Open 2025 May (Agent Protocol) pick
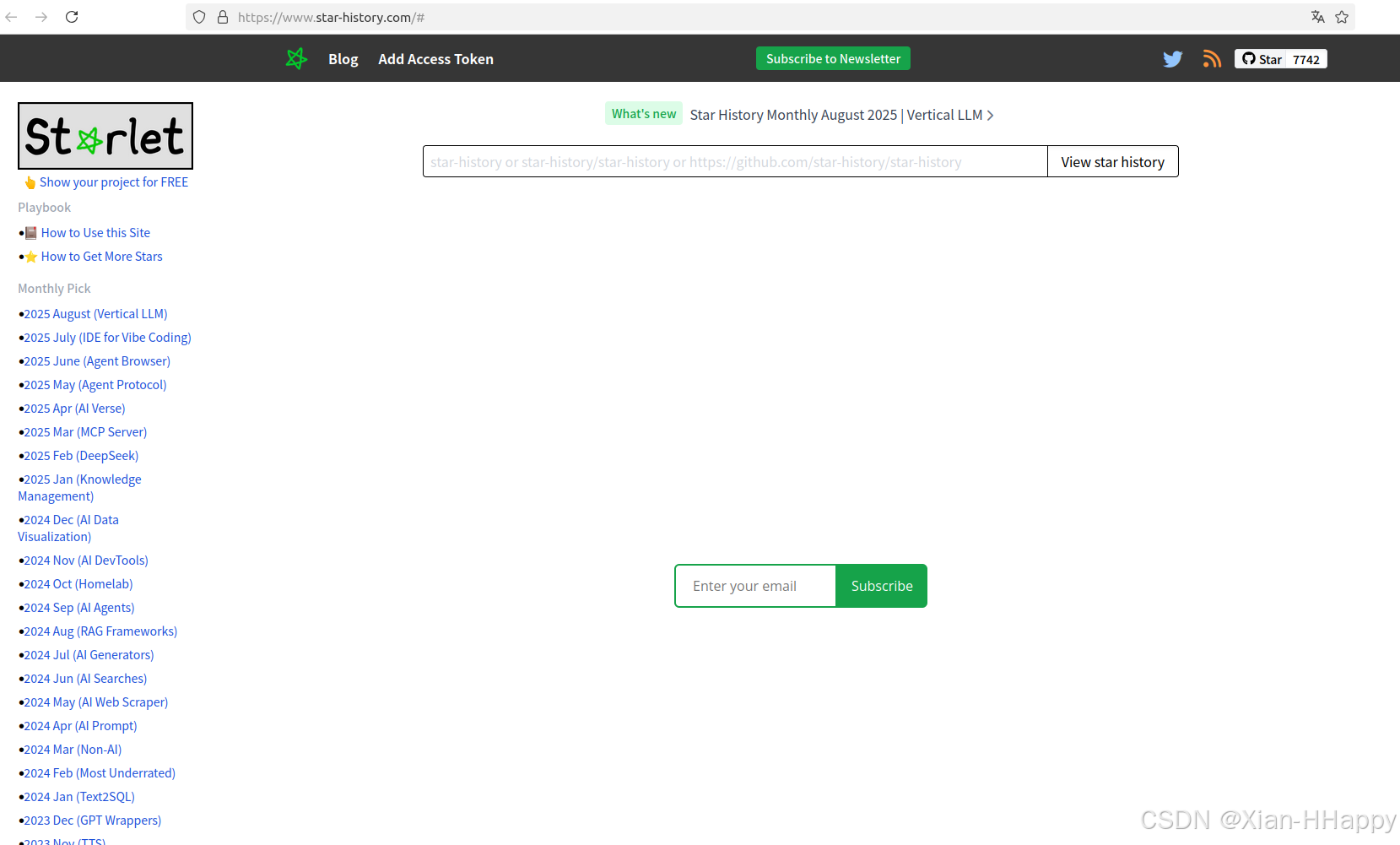 click(x=95, y=385)
